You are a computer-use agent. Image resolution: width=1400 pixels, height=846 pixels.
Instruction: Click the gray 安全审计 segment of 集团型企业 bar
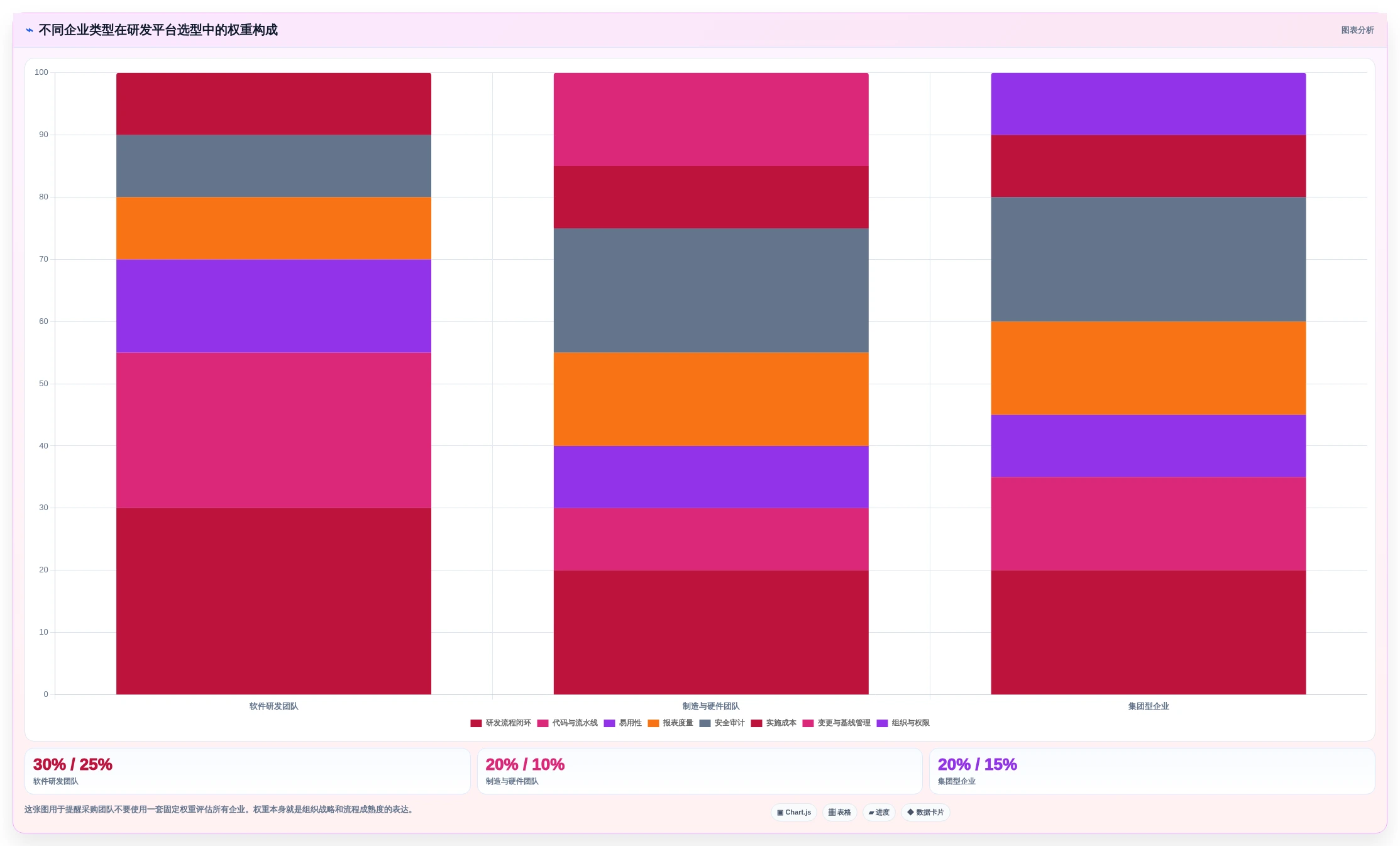click(1149, 260)
